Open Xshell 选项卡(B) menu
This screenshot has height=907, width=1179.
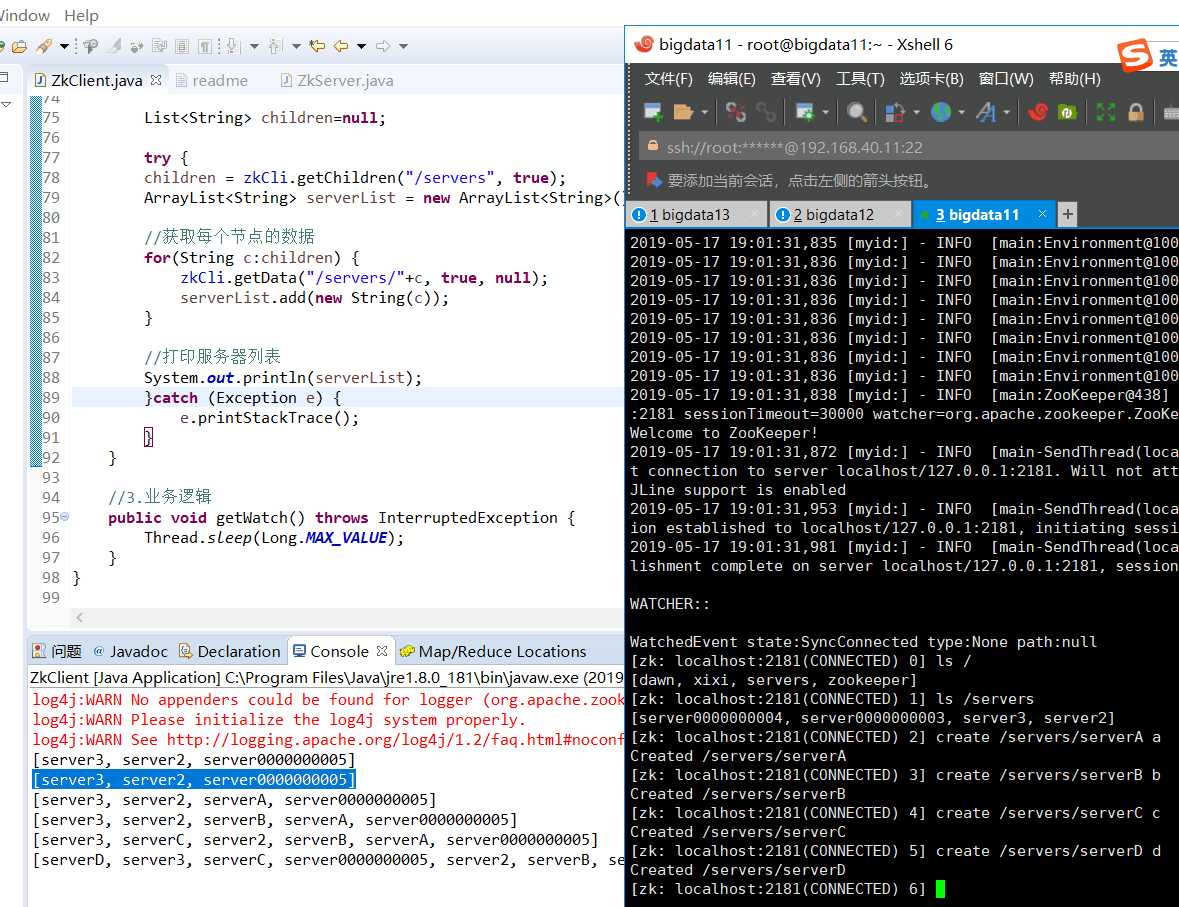tap(932, 79)
